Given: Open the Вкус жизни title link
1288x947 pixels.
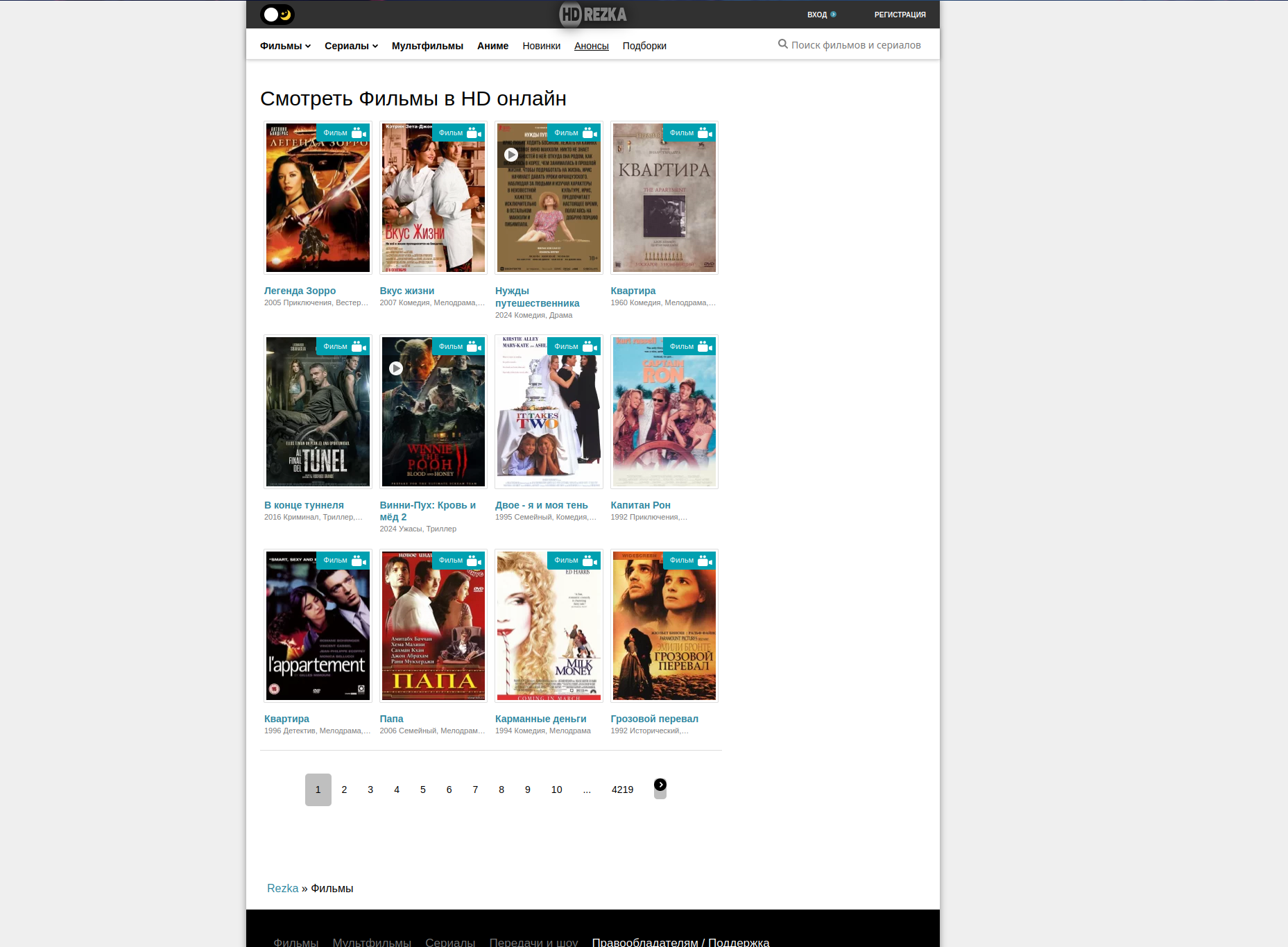Looking at the screenshot, I should click(x=407, y=291).
